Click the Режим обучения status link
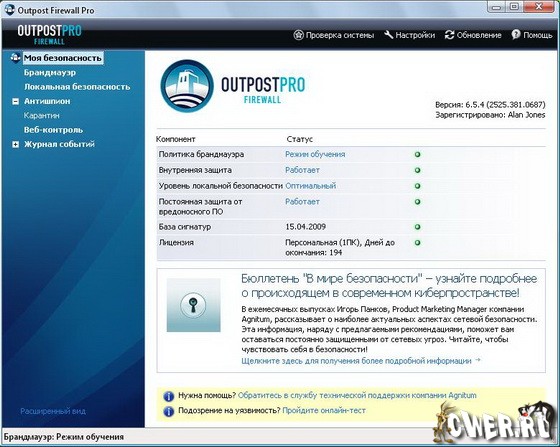This screenshot has width=560, height=447. click(315, 154)
